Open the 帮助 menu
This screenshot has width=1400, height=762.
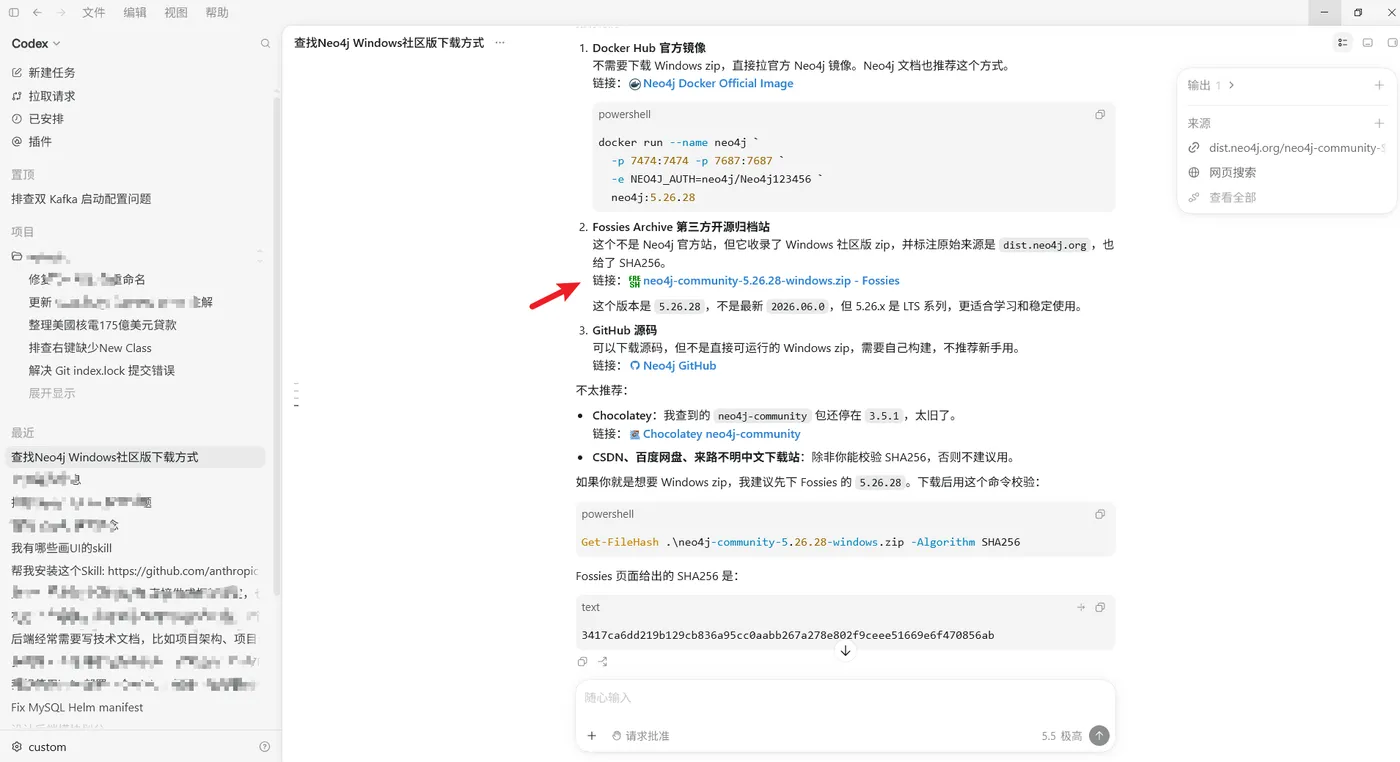click(x=217, y=13)
